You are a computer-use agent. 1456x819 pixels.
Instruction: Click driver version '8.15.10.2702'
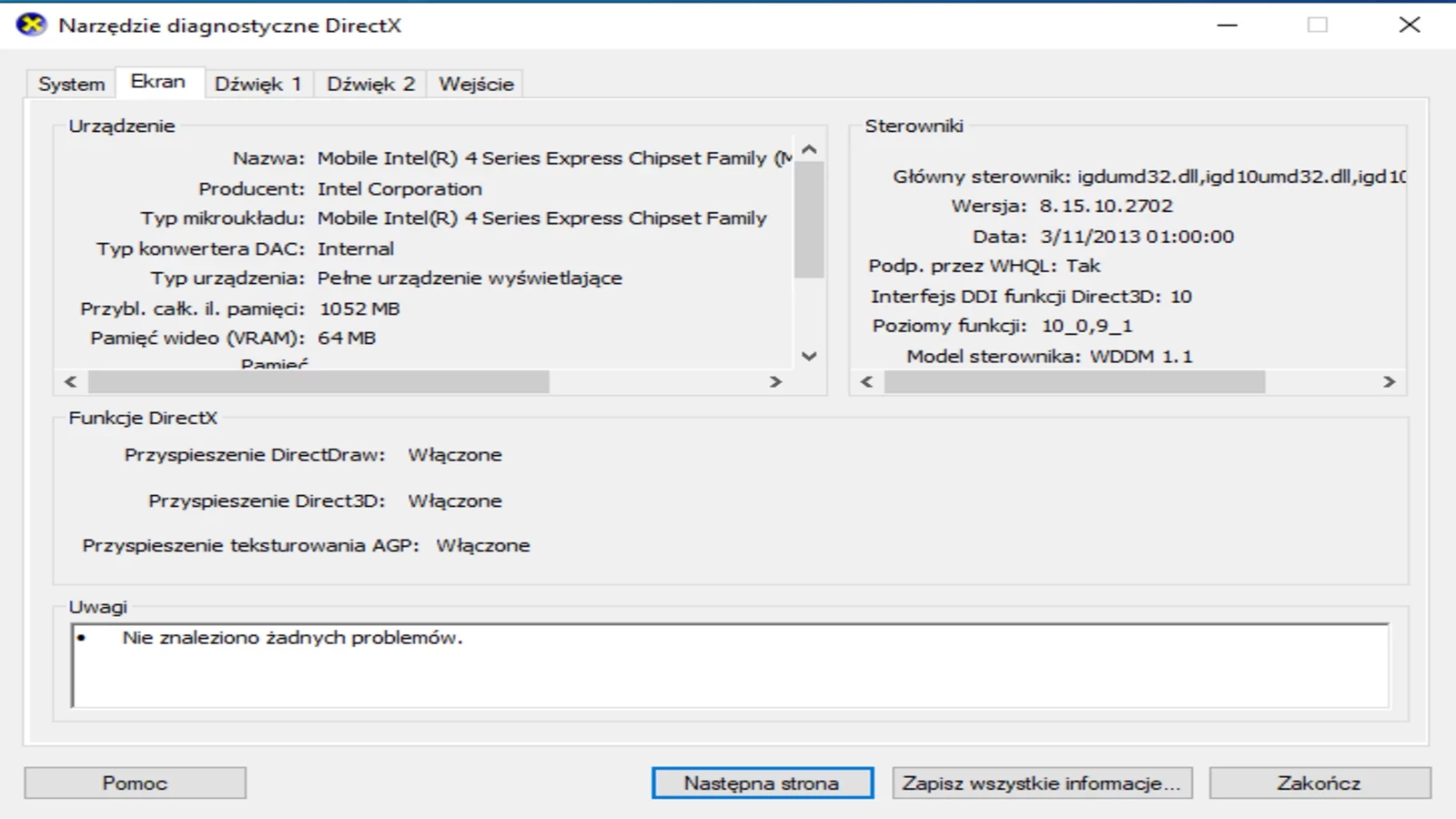[x=1107, y=207]
